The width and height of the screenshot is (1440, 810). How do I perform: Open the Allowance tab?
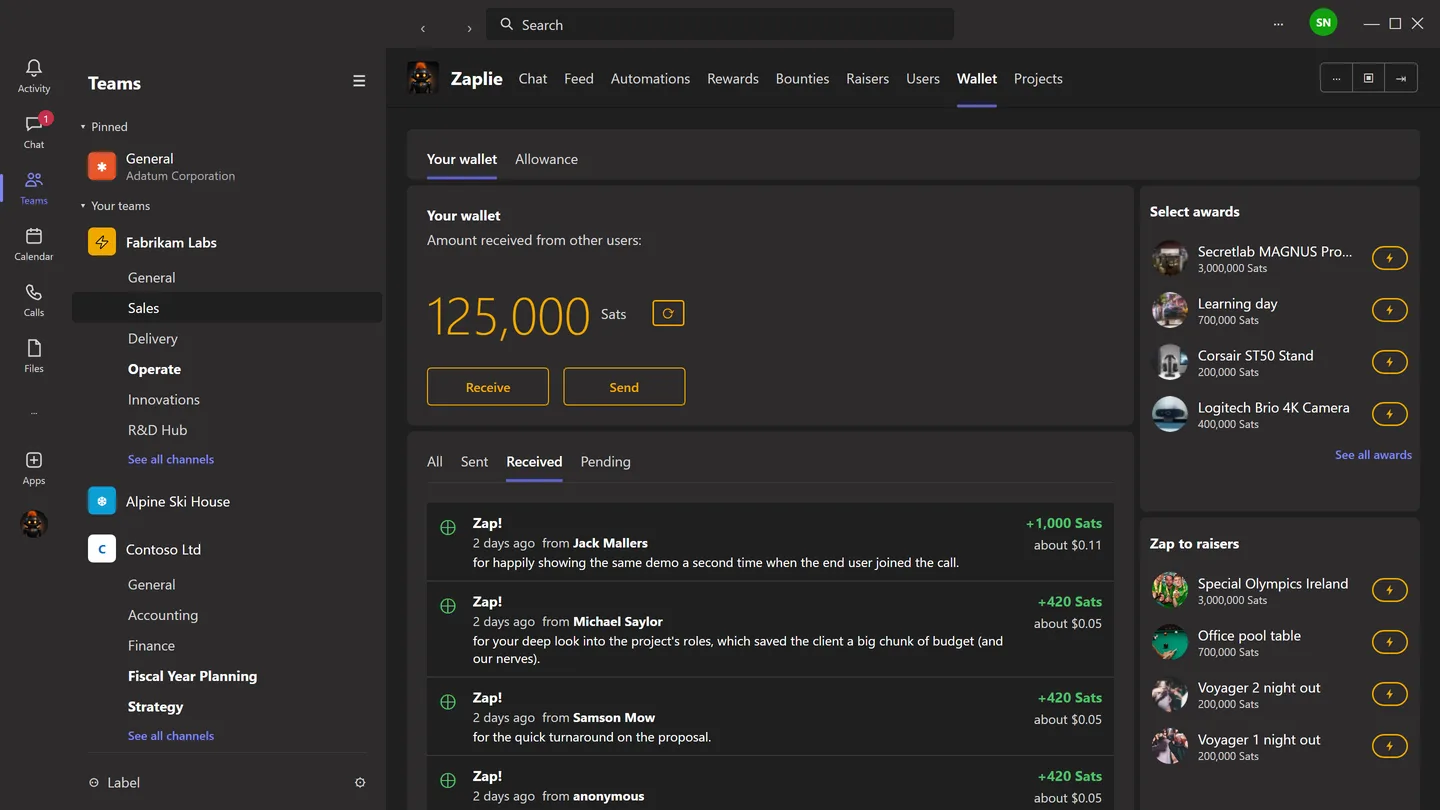(546, 159)
